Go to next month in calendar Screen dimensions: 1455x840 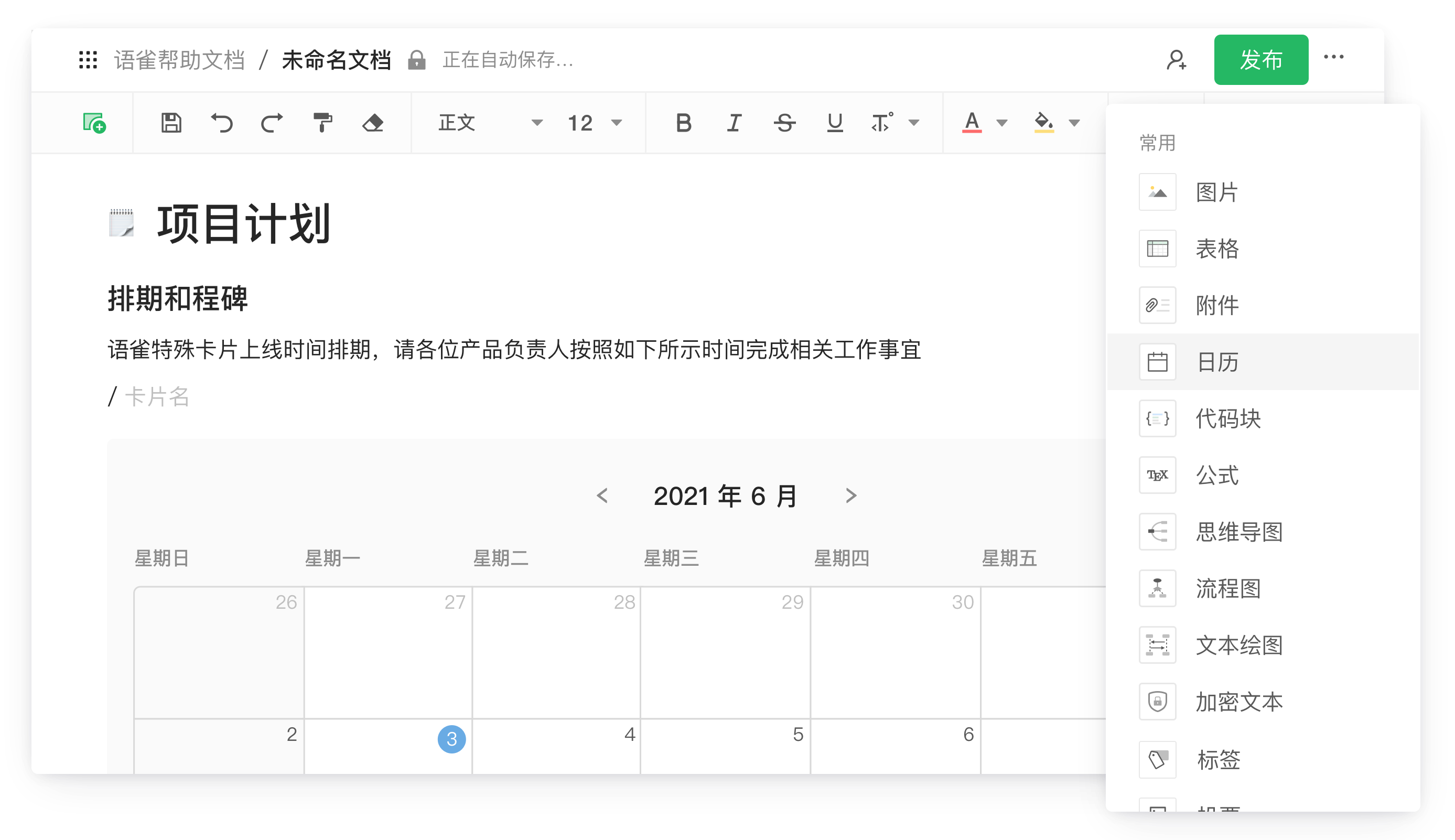(850, 496)
